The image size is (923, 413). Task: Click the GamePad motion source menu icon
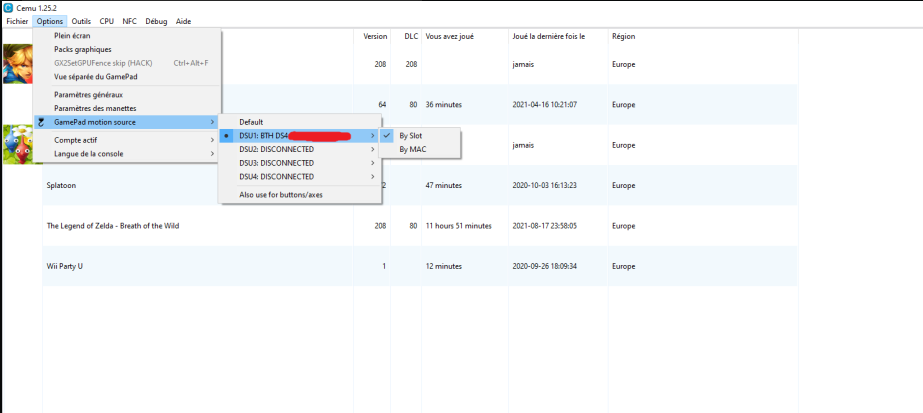[x=41, y=122]
